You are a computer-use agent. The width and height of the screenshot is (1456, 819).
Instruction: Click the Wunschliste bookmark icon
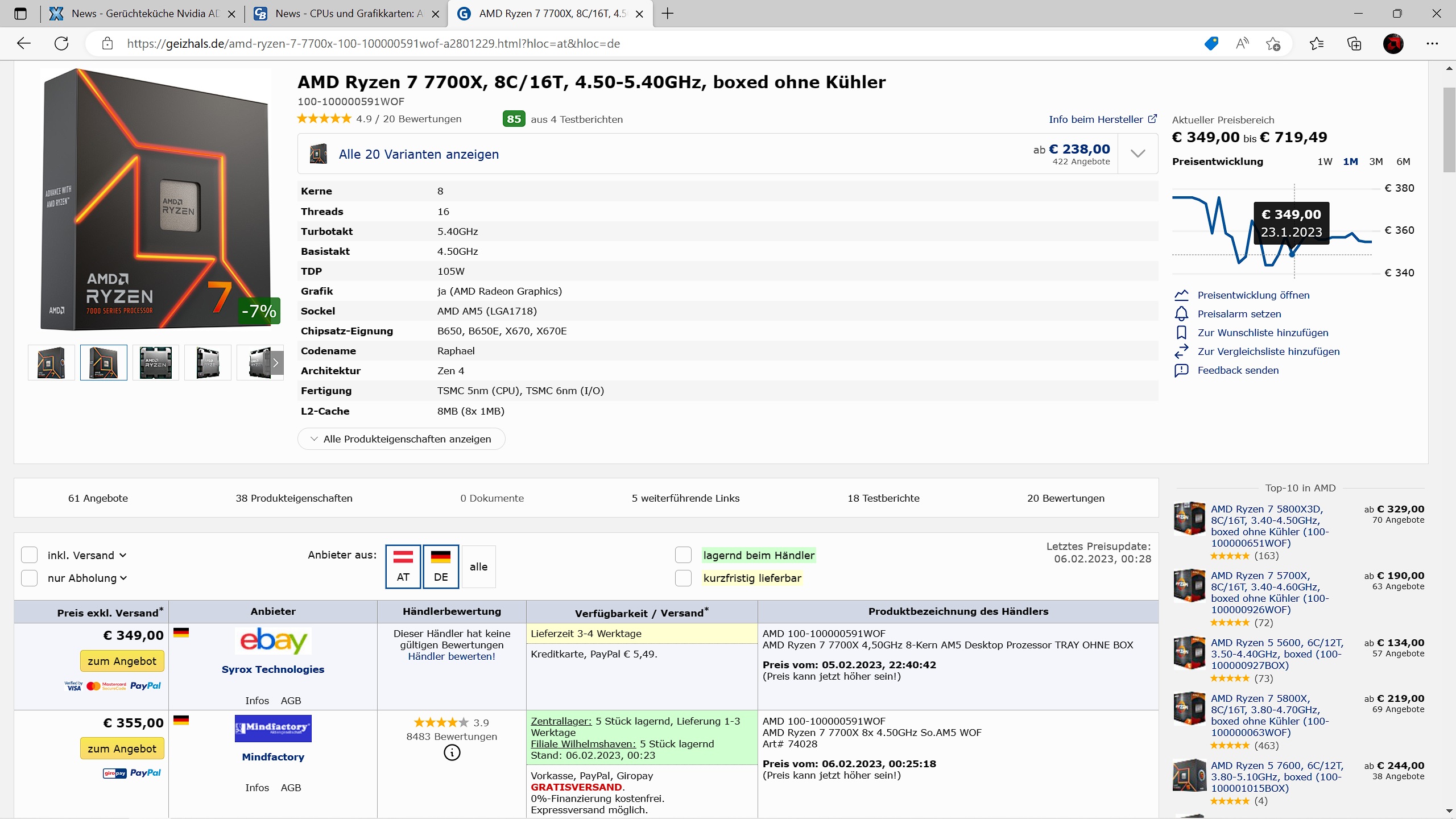(x=1181, y=333)
